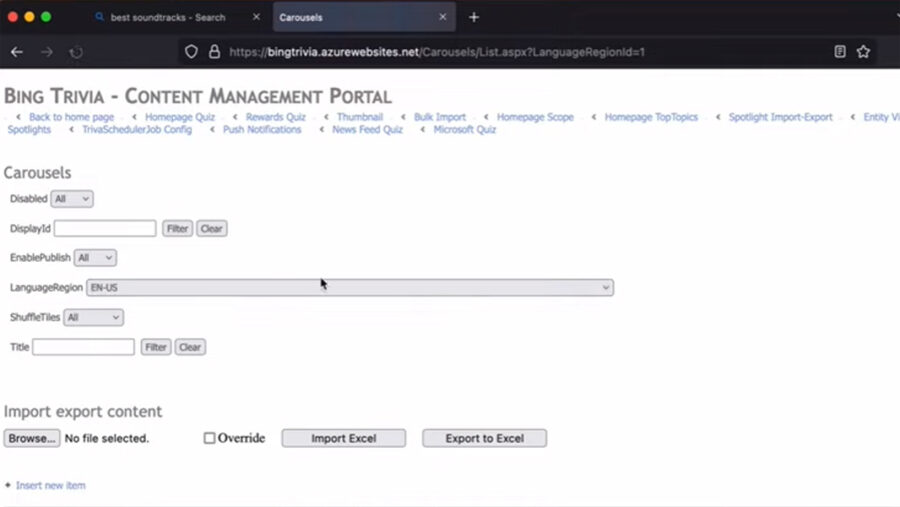Click the padlock site security icon

[x=214, y=52]
